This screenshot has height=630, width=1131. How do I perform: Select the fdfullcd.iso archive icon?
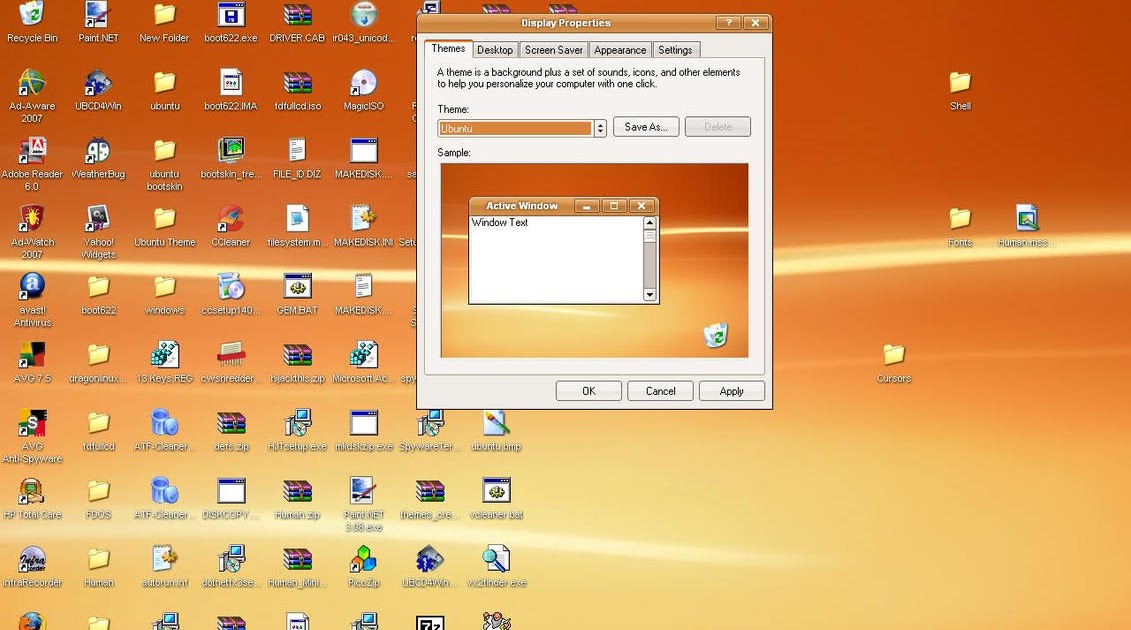coord(297,82)
